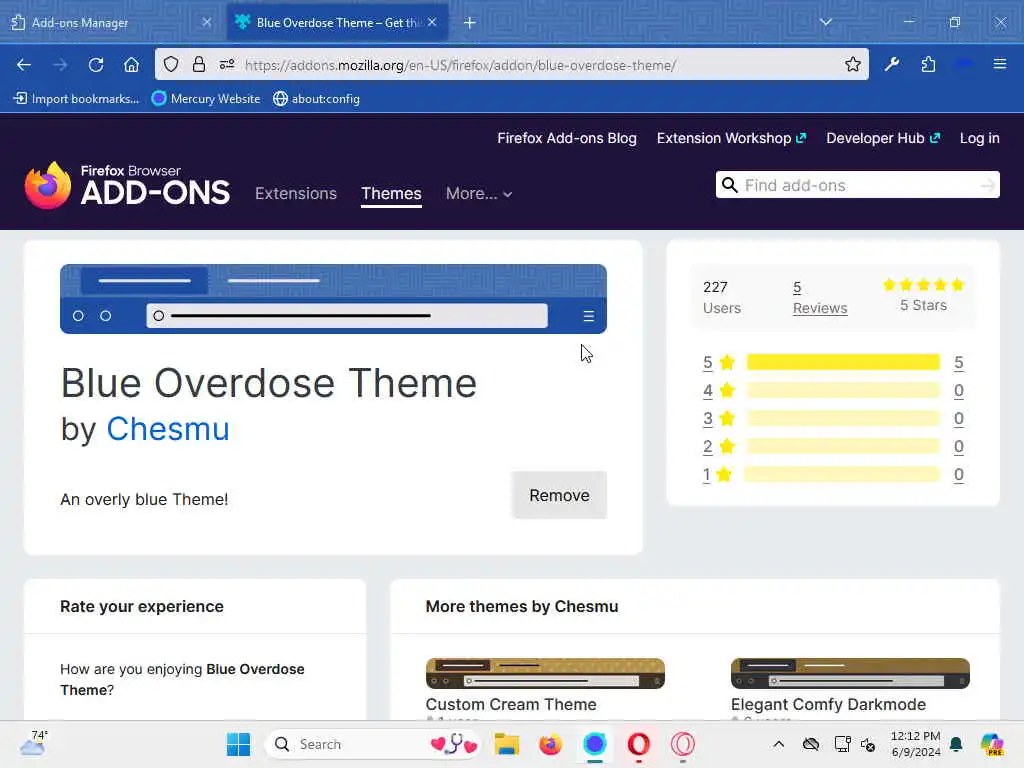
Task: Open the Custom Cream Theme preview
Action: 545,673
